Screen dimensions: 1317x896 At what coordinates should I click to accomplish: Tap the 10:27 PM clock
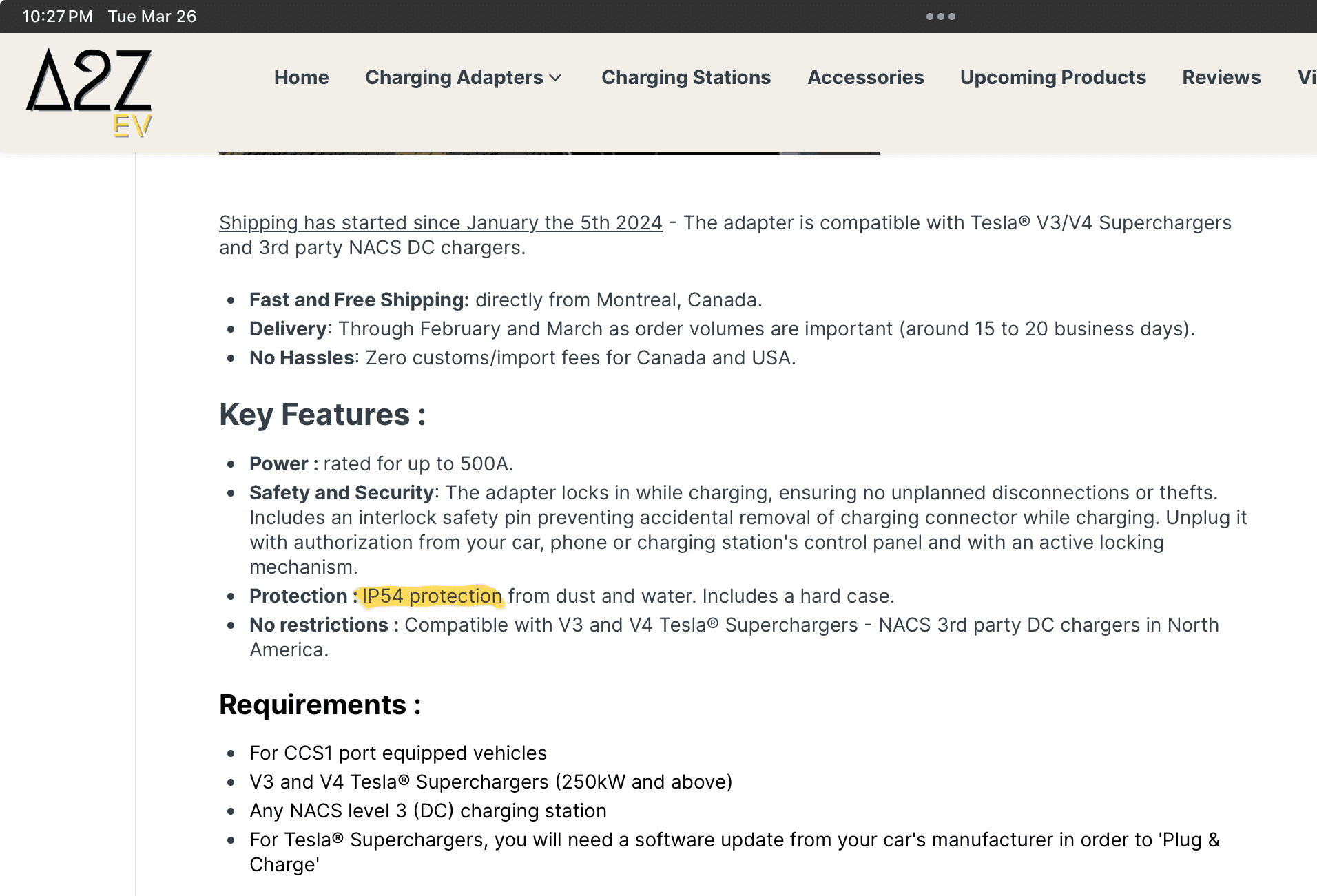(x=57, y=17)
